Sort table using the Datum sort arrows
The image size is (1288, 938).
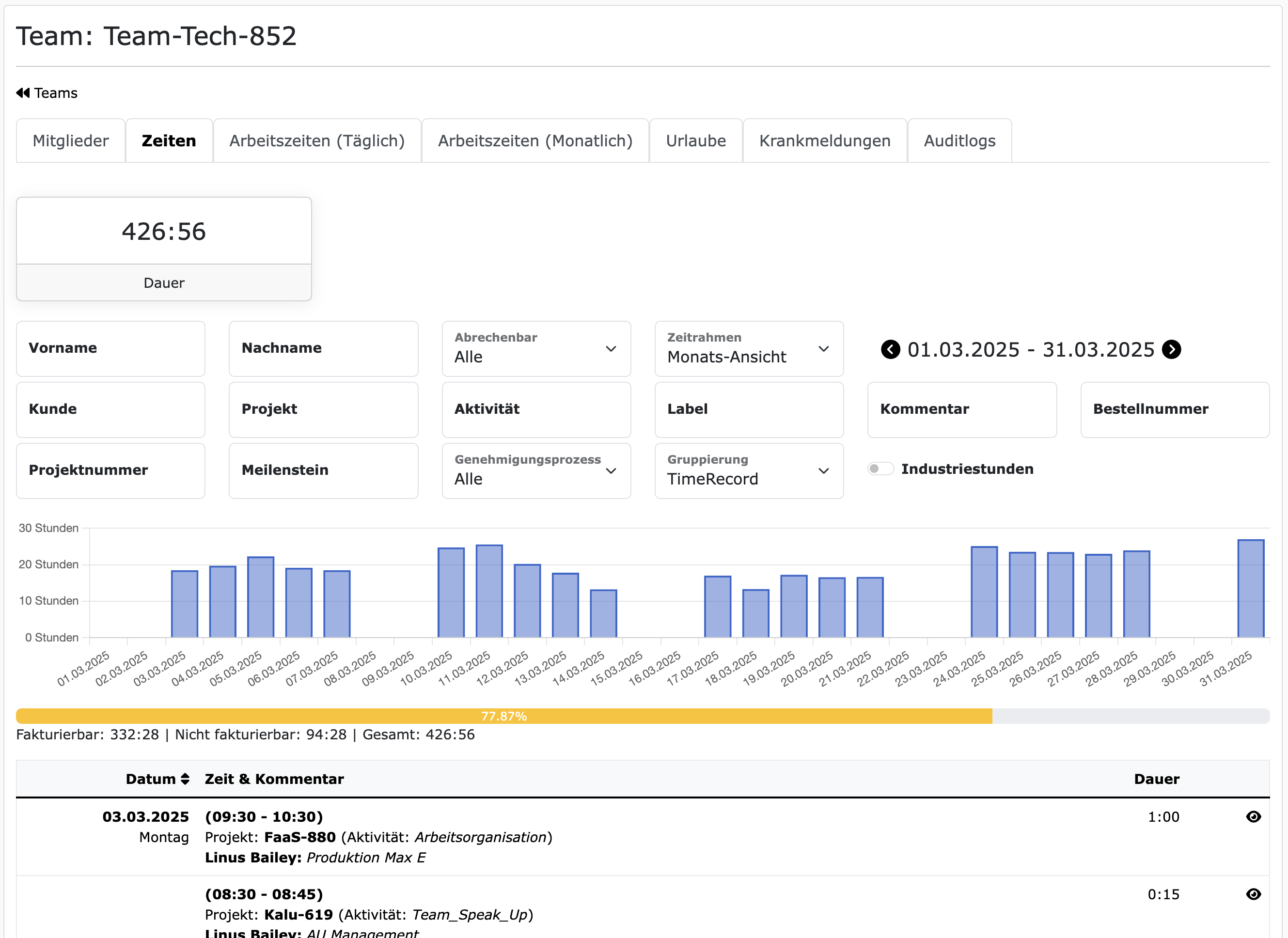184,779
